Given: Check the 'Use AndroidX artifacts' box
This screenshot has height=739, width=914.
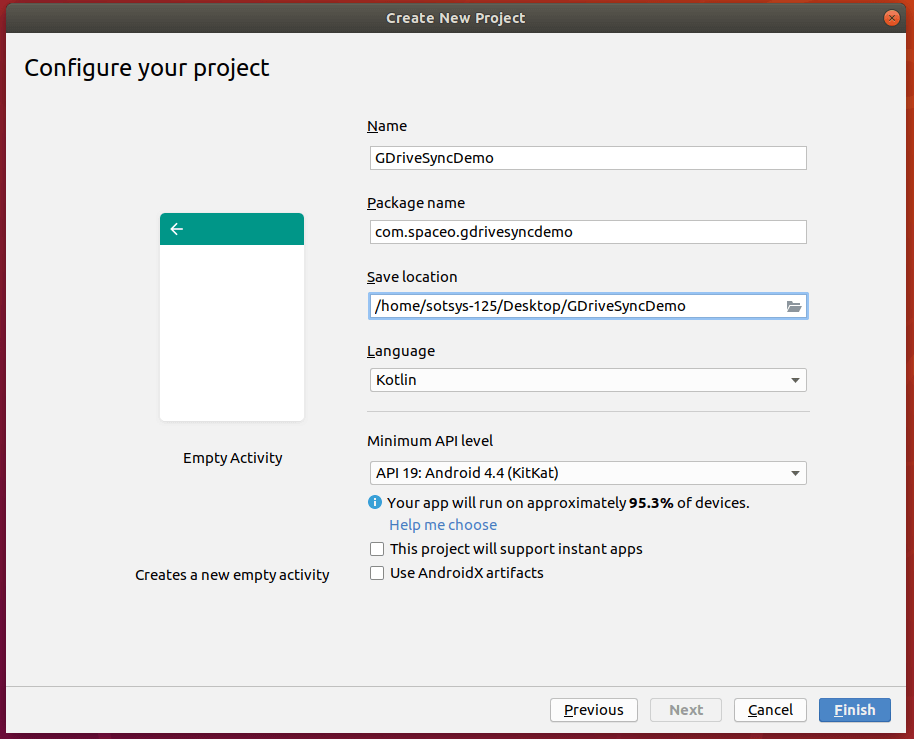Looking at the screenshot, I should point(377,573).
